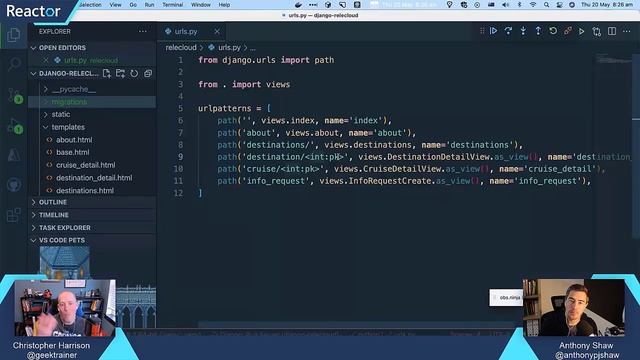The image size is (640, 360).
Task: Open the GitHub view in the activity bar
Action: coord(14,185)
